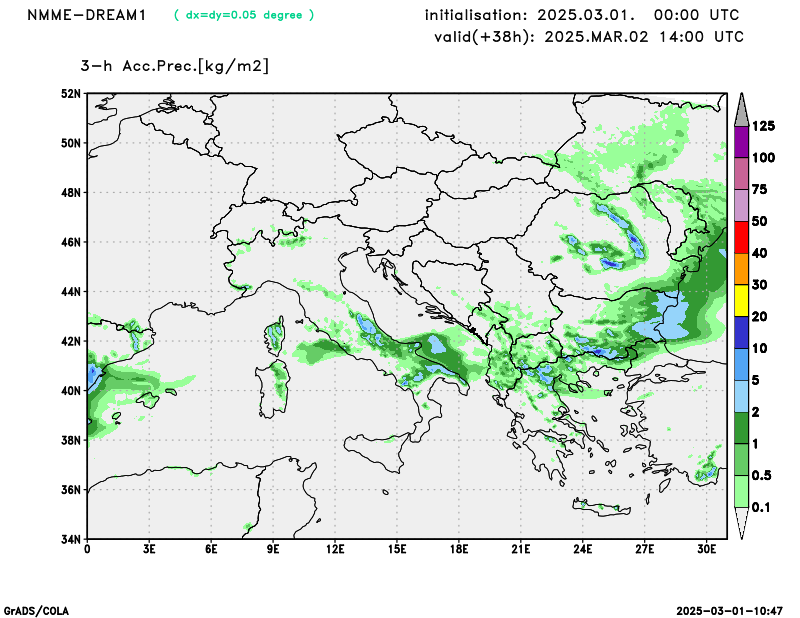The height and width of the screenshot is (618, 800).
Task: Click the 52N latitude label
Action: tap(71, 94)
